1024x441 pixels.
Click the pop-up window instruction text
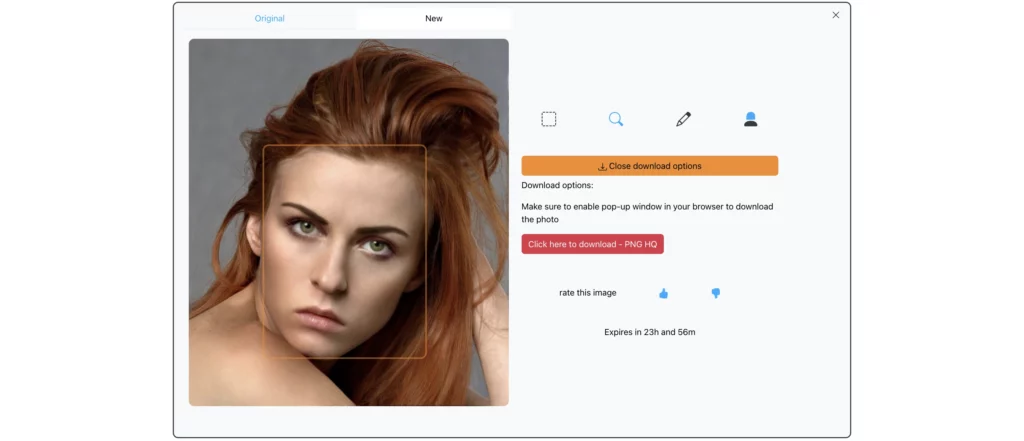[647, 213]
